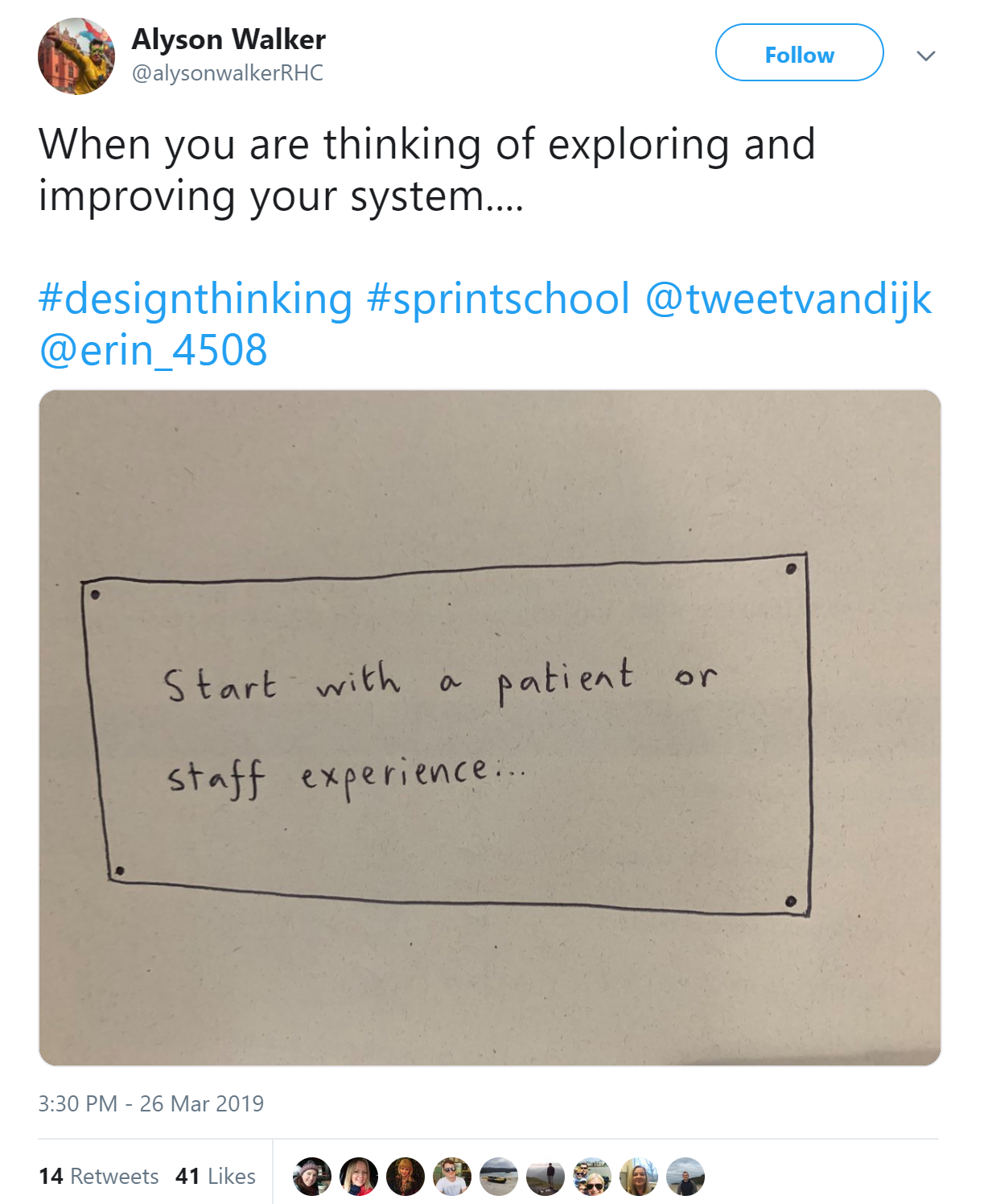988x1204 pixels.
Task: View the 41 Likes list
Action: [216, 1177]
